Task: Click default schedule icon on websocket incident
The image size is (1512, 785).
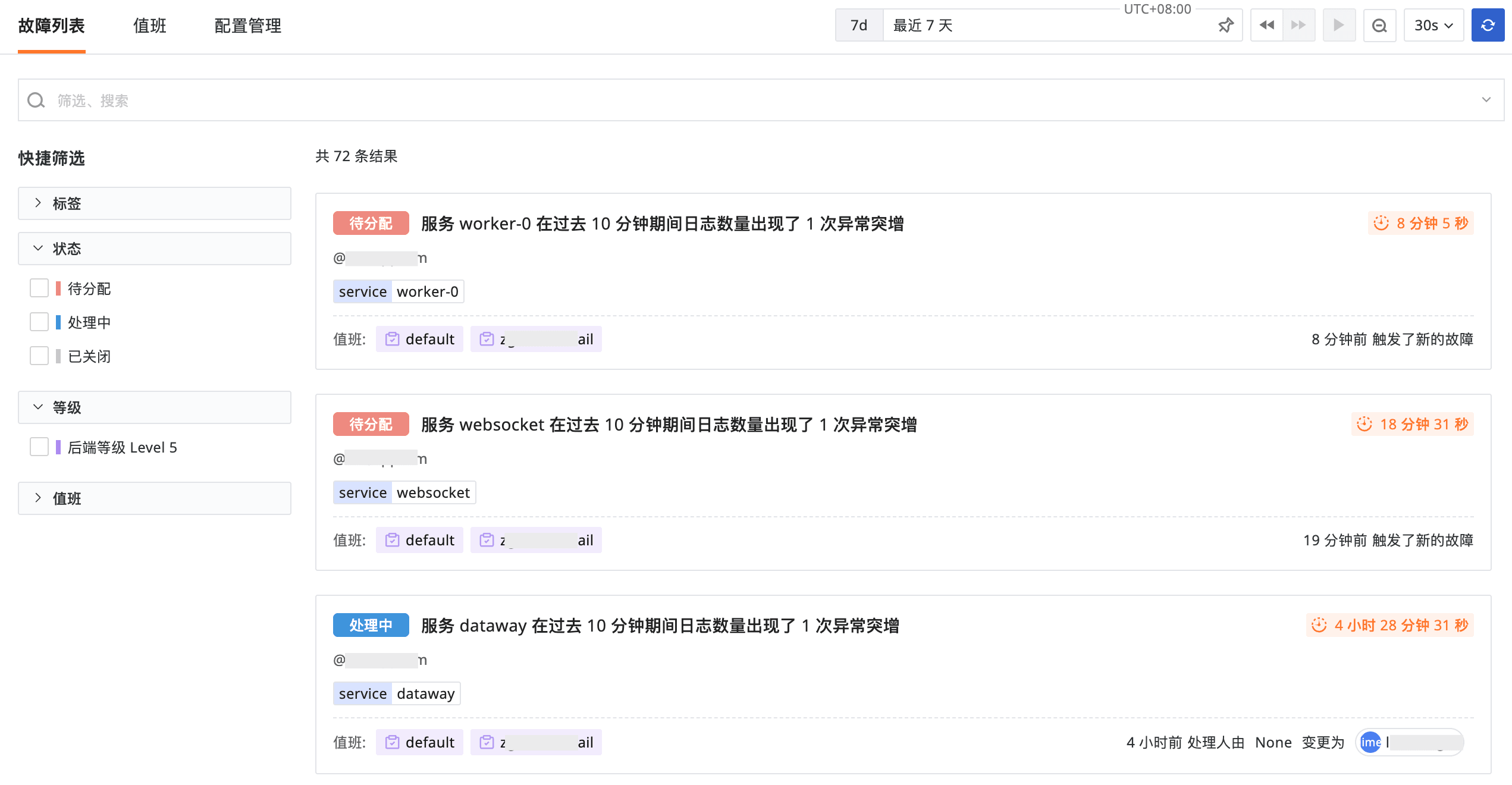Action: (392, 540)
